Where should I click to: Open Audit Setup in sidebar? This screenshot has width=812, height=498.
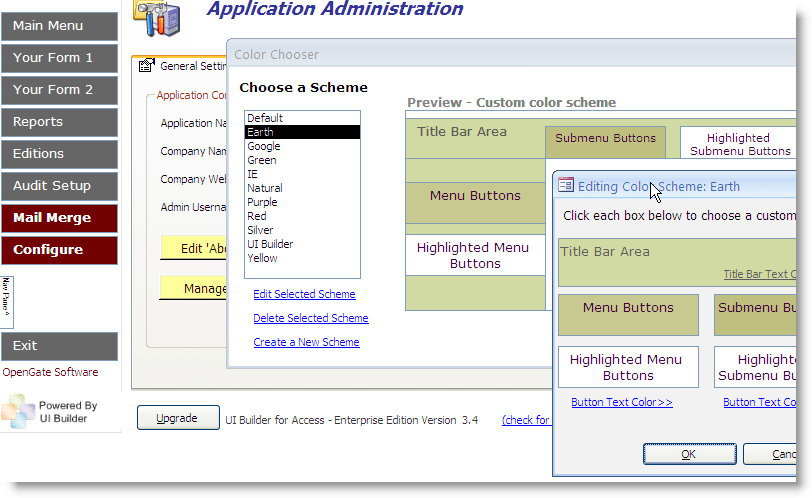(x=59, y=186)
